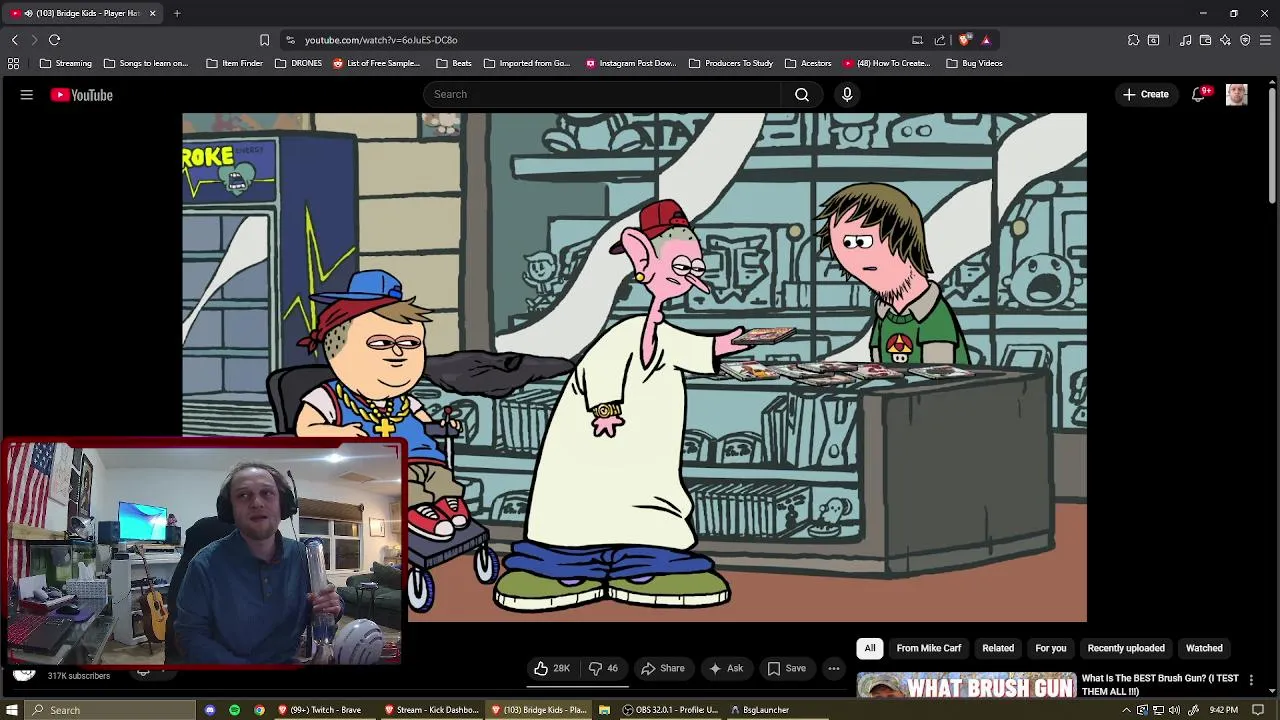
Task: Click the Ask button under video
Action: (x=726, y=668)
